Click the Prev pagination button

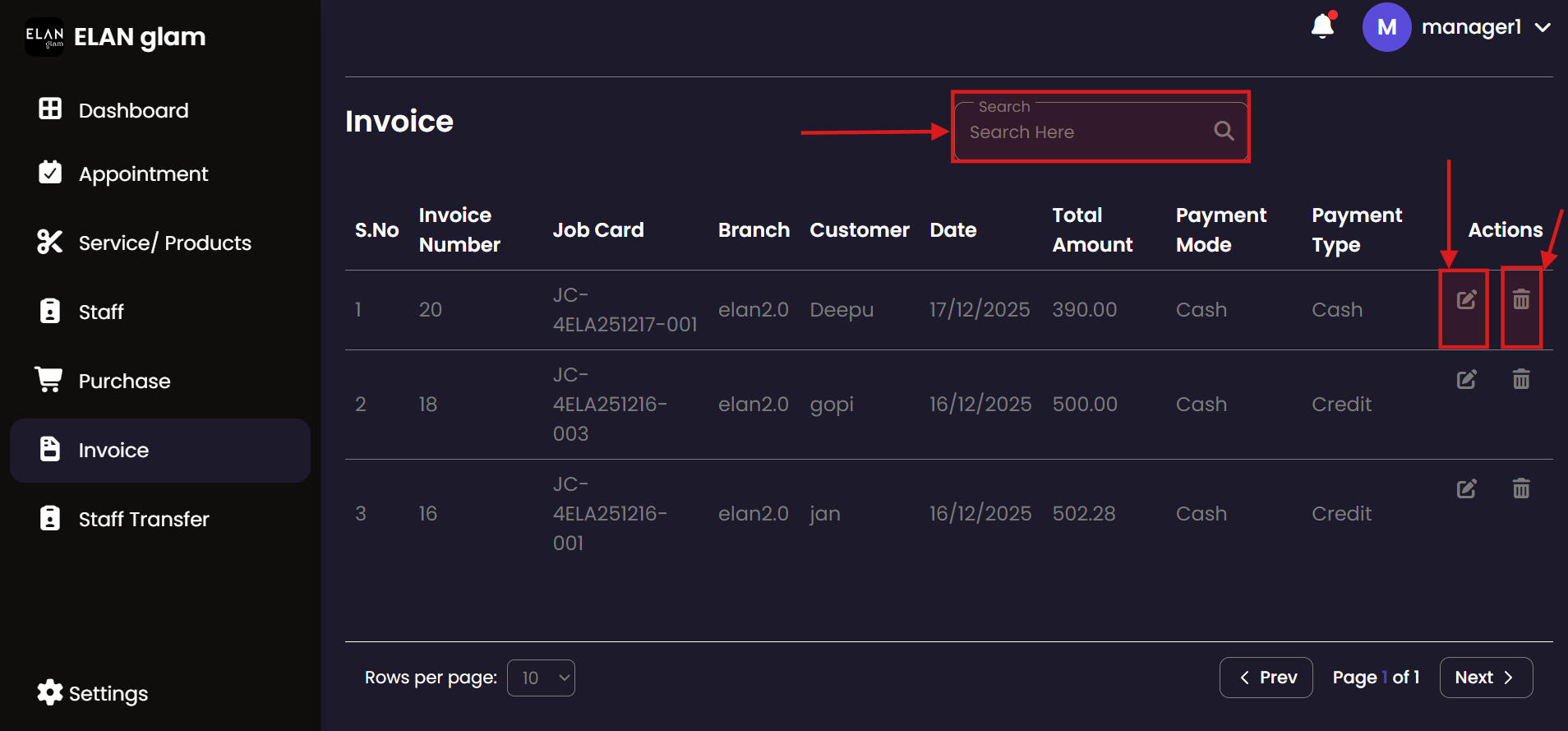1266,678
